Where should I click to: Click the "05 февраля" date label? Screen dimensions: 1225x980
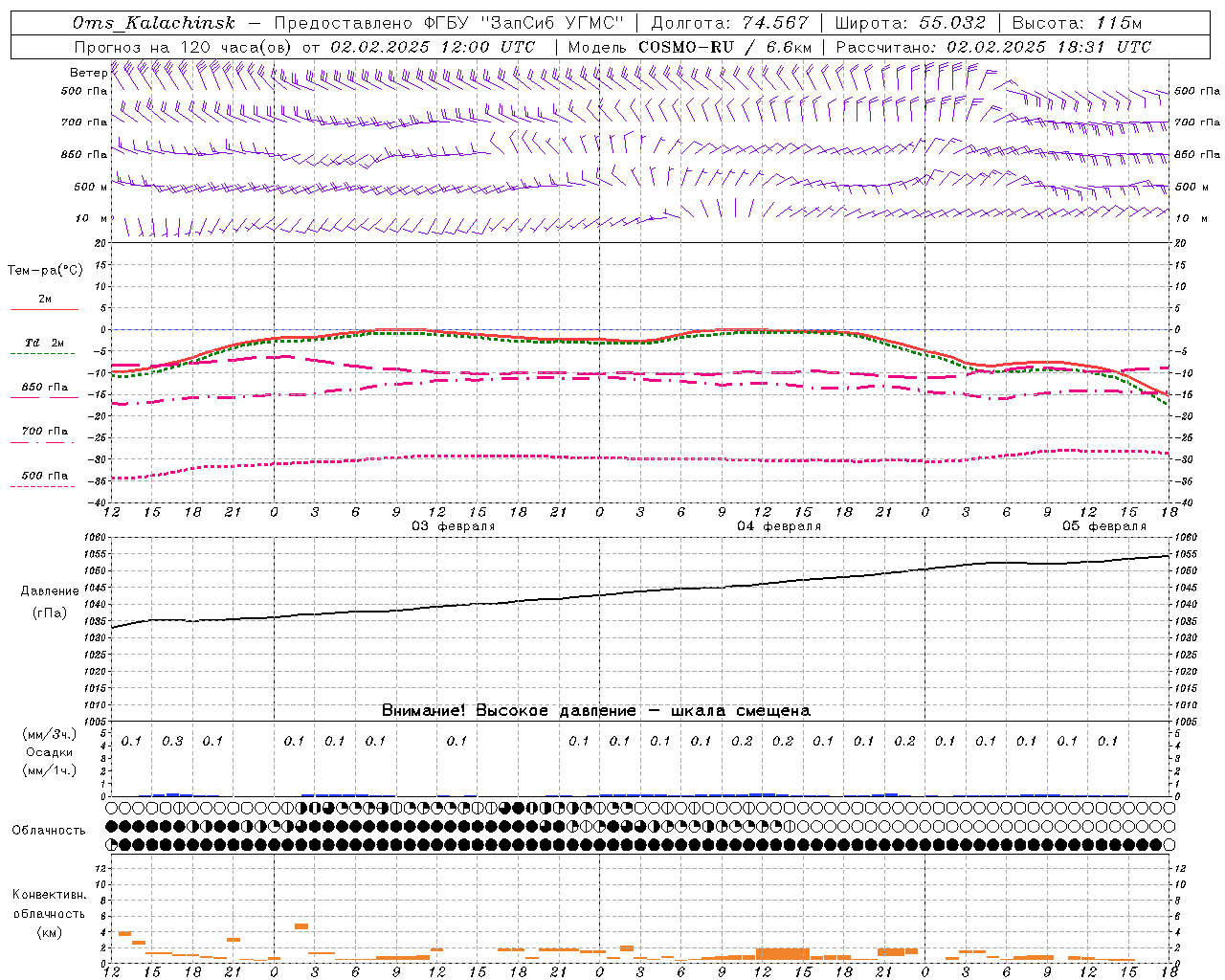[1104, 526]
